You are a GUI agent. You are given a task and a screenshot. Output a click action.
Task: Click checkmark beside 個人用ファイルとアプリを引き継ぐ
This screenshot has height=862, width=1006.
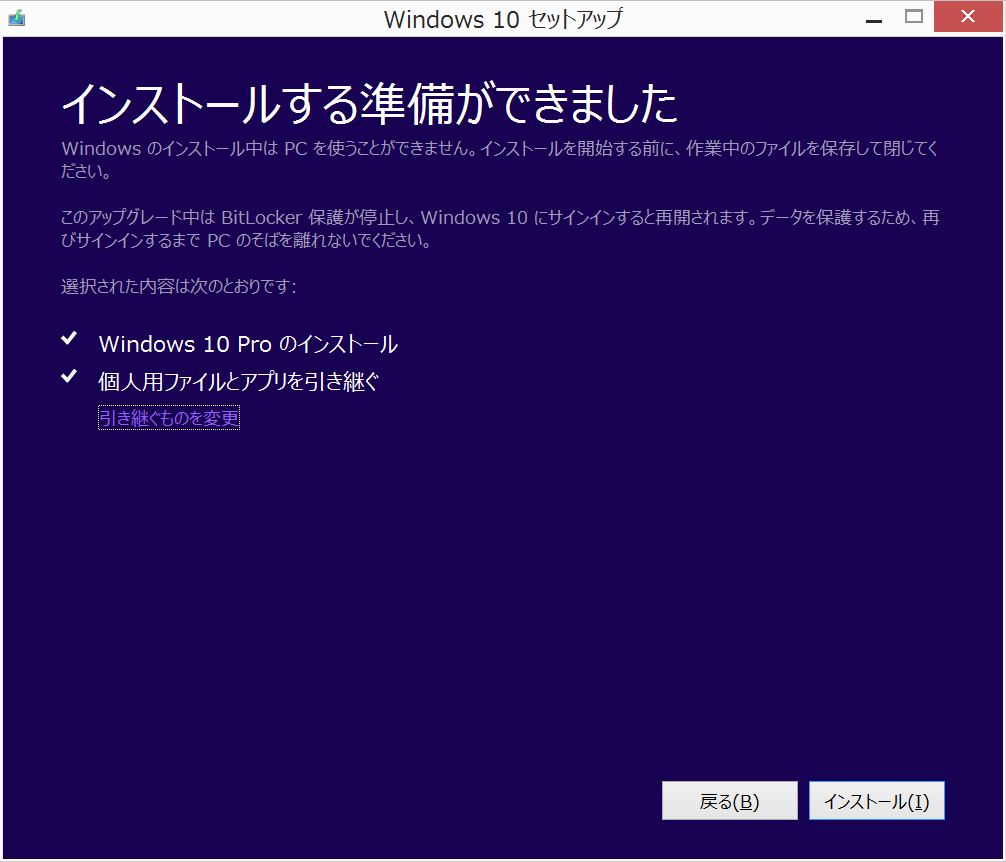pos(69,377)
